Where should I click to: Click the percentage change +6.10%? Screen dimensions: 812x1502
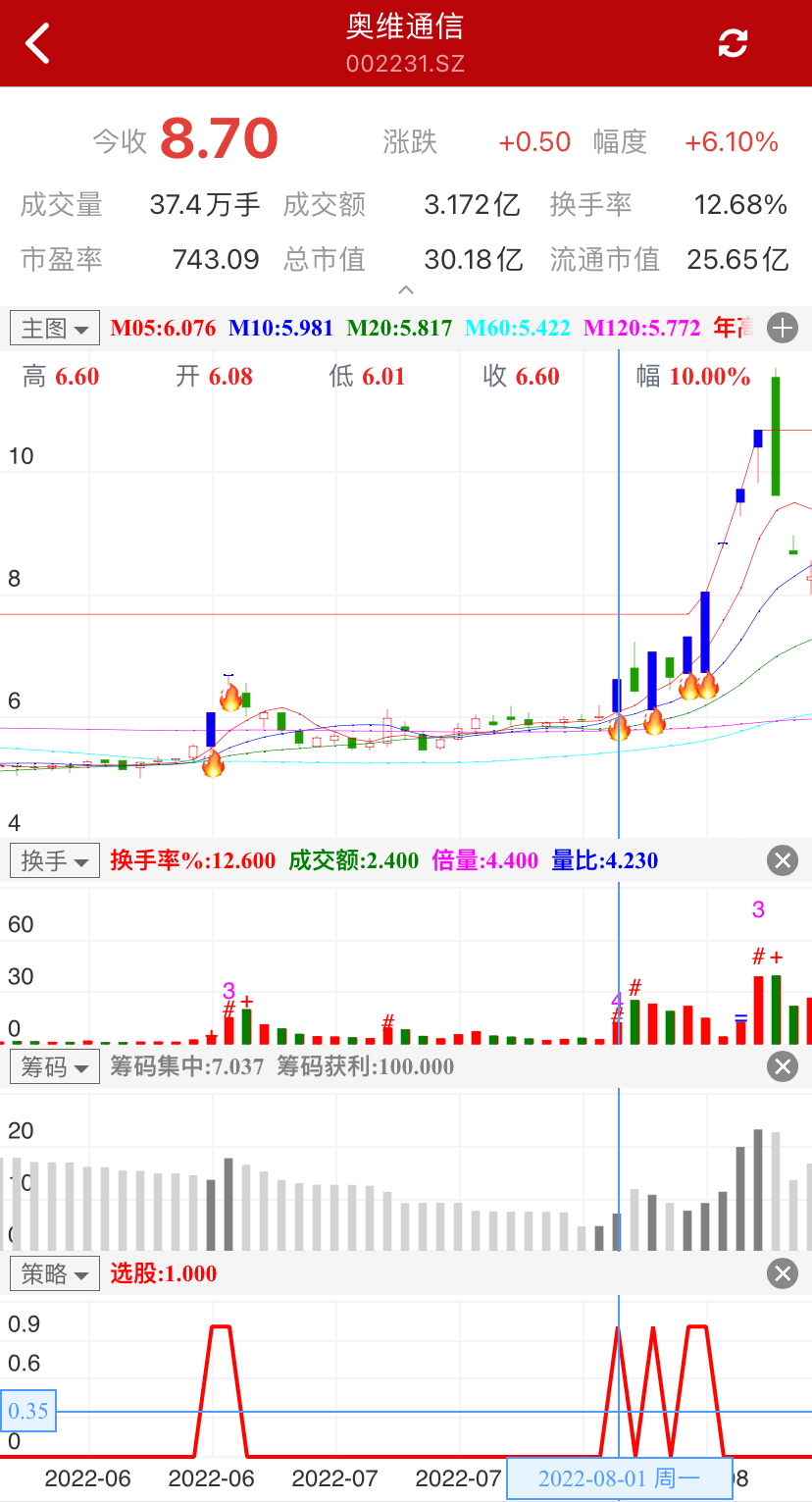pyautogui.click(x=732, y=142)
